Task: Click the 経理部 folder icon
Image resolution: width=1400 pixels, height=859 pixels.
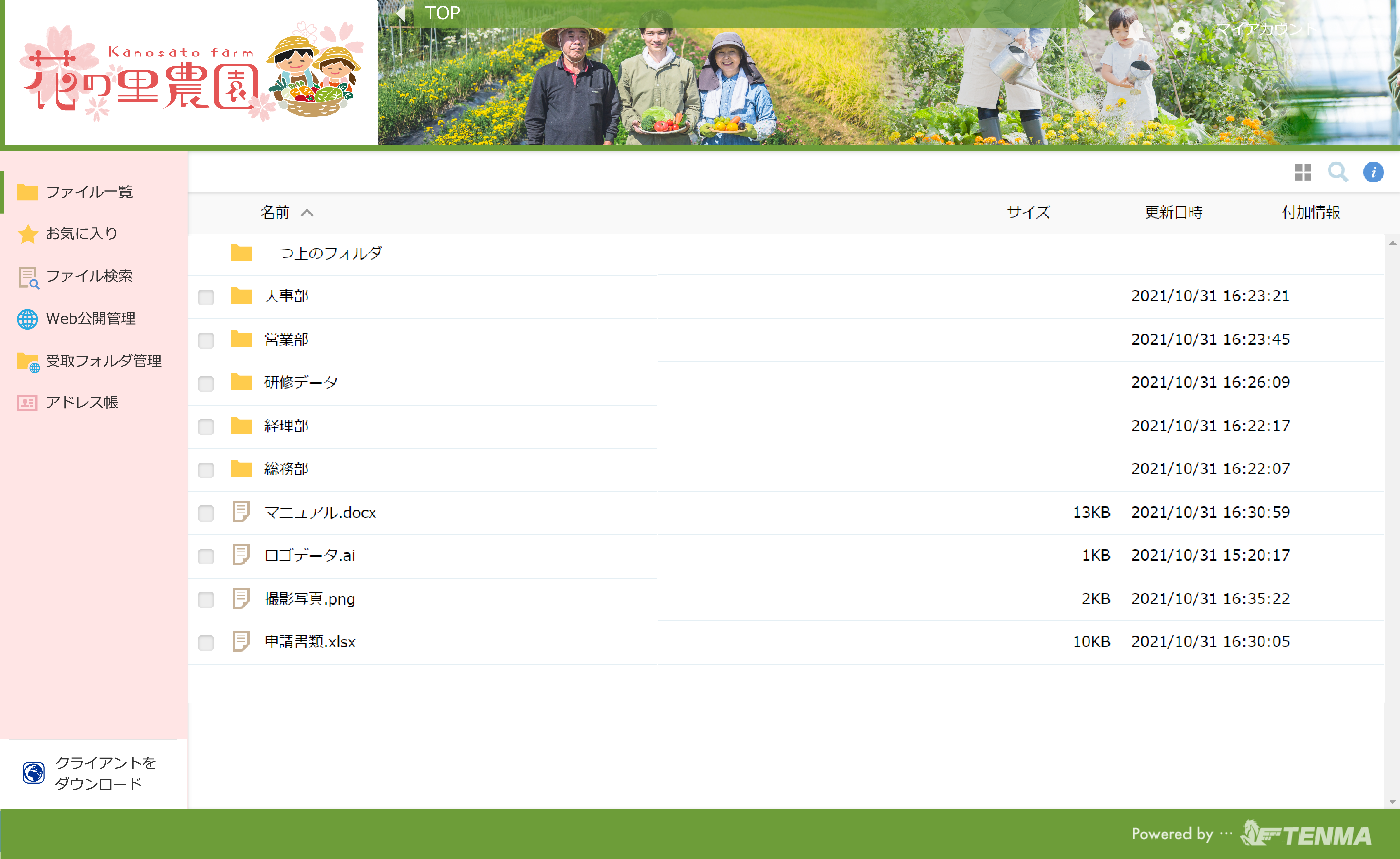Action: pyautogui.click(x=241, y=426)
